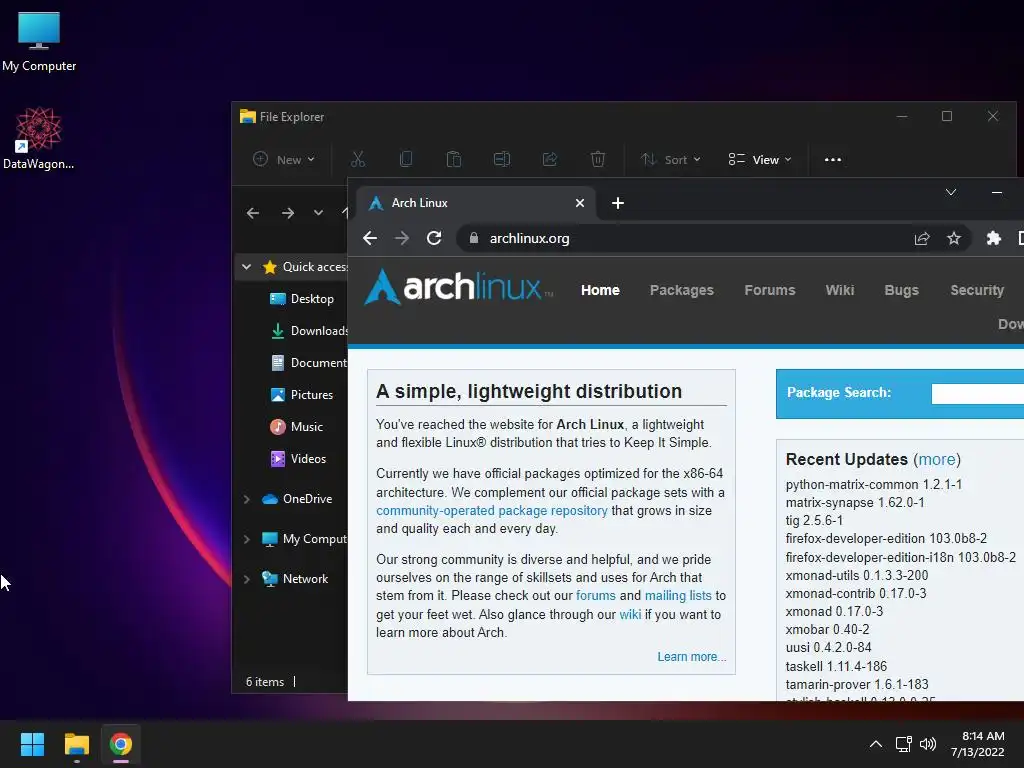Click the Delete trash icon in File Explorer
This screenshot has width=1024, height=768.
pyautogui.click(x=598, y=159)
